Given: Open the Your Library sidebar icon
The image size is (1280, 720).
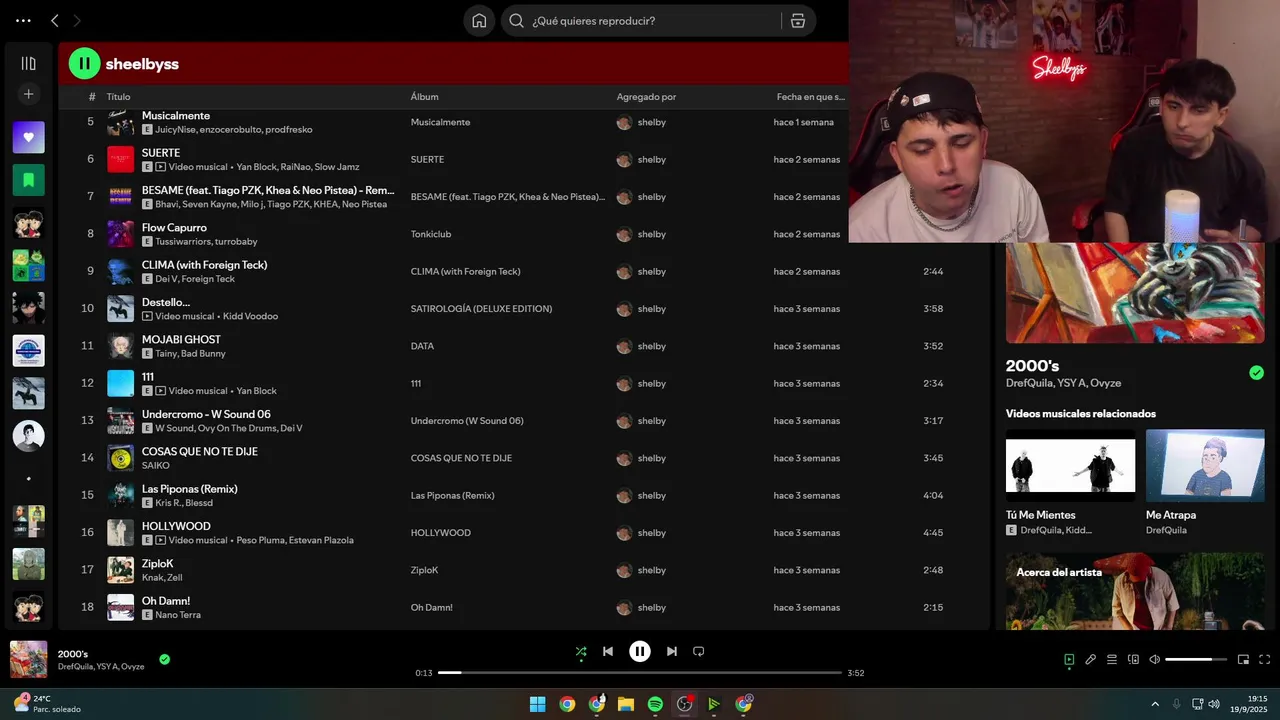Looking at the screenshot, I should click(x=28, y=63).
